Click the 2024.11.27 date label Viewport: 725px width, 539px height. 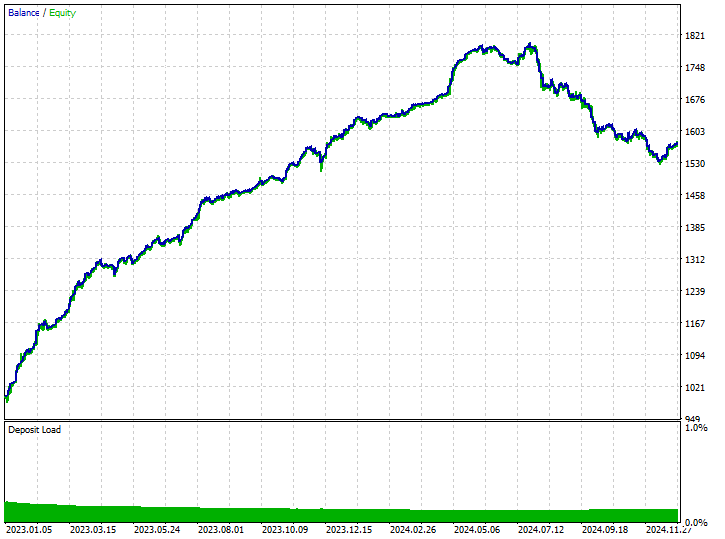[x=669, y=529]
